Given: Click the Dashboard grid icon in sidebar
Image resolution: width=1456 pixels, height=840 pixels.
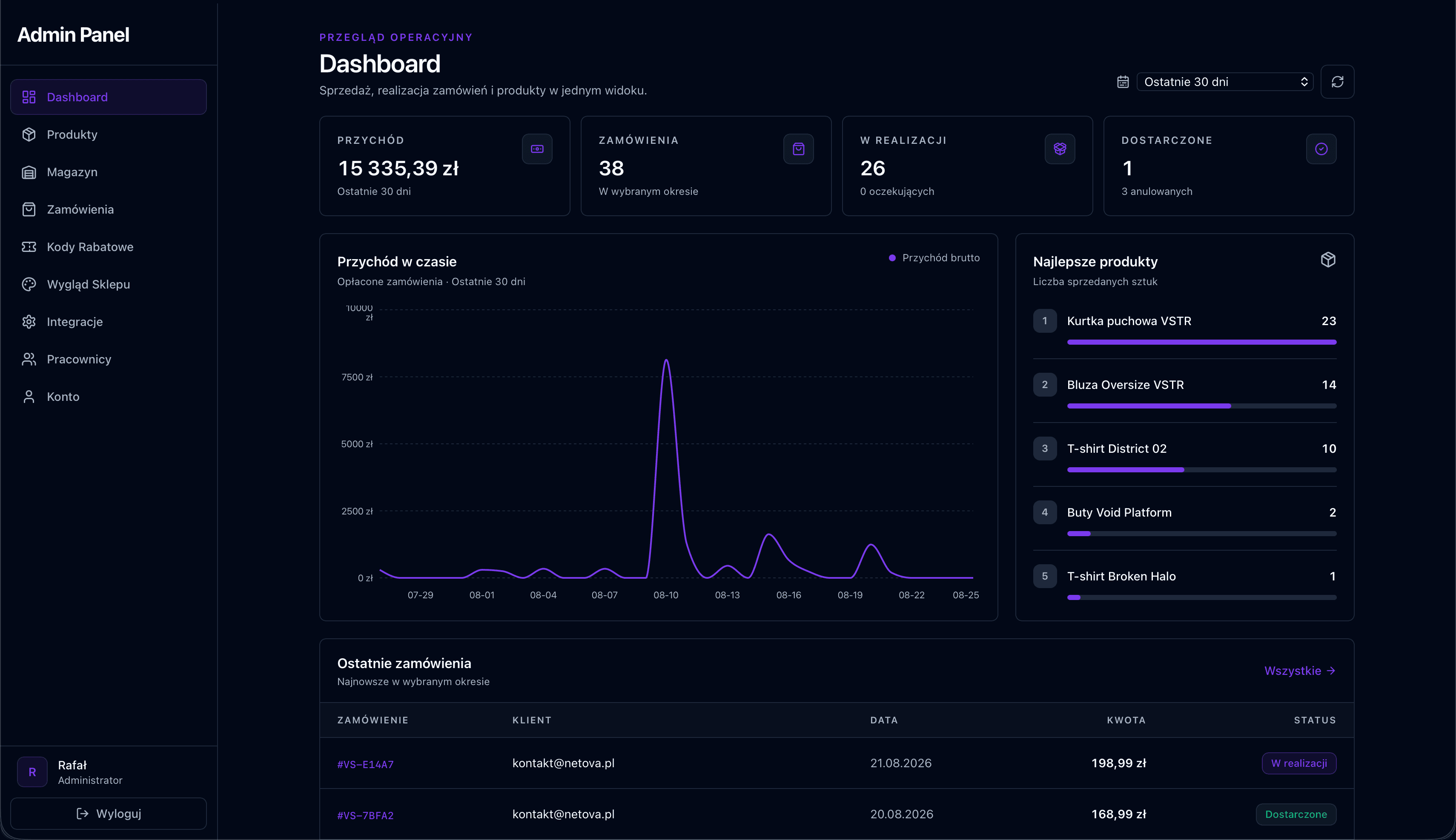Looking at the screenshot, I should click(x=29, y=97).
